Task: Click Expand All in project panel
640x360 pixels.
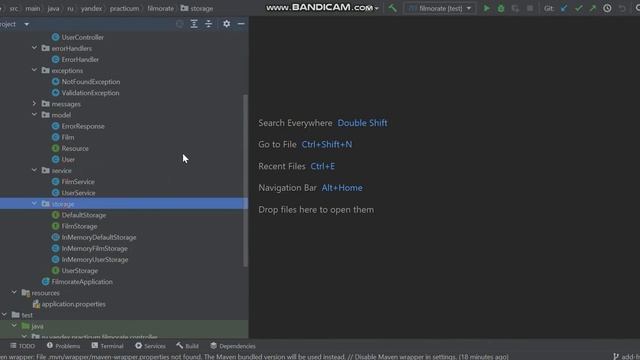Action: coord(194,24)
